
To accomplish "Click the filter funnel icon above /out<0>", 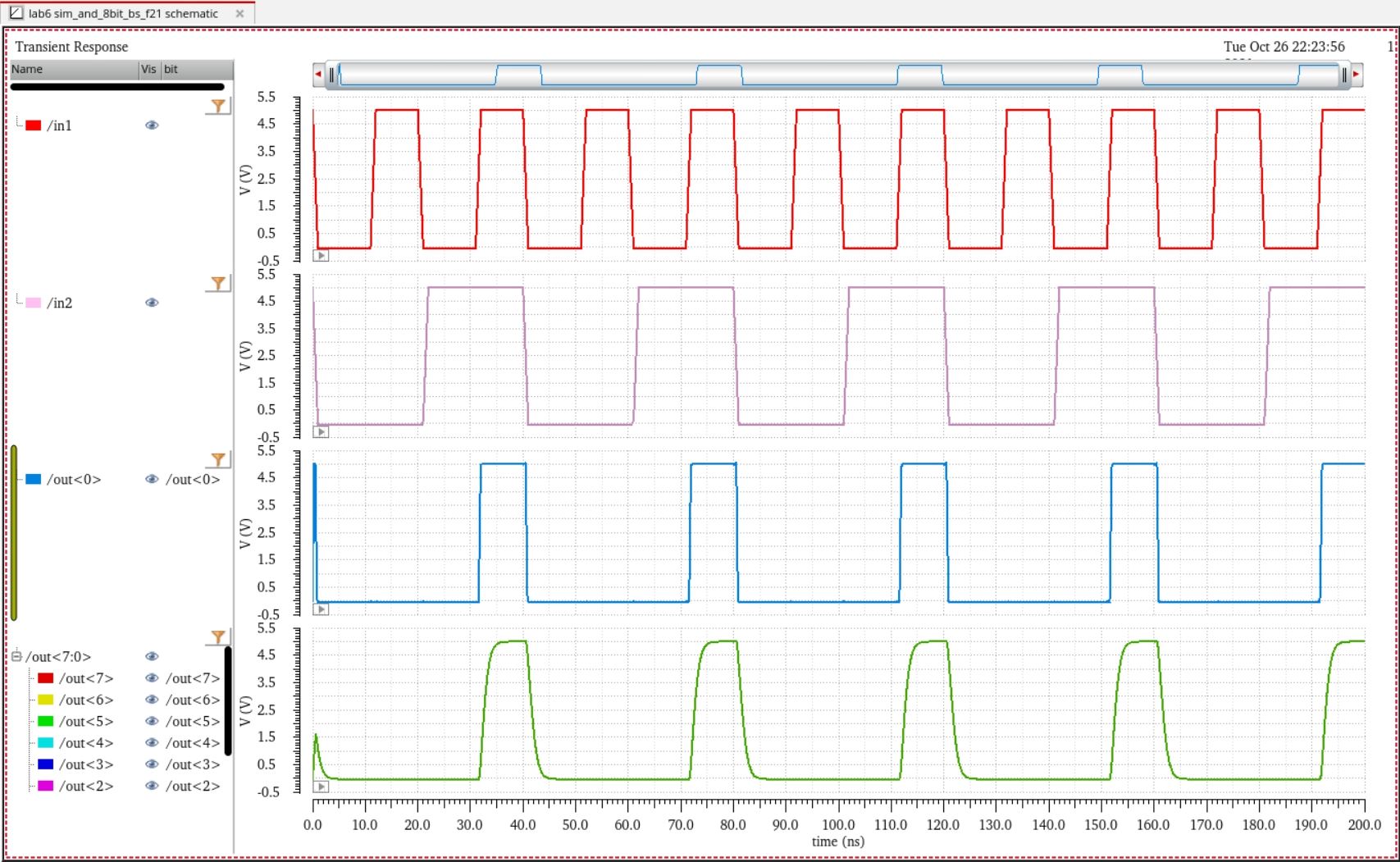I will (218, 460).
